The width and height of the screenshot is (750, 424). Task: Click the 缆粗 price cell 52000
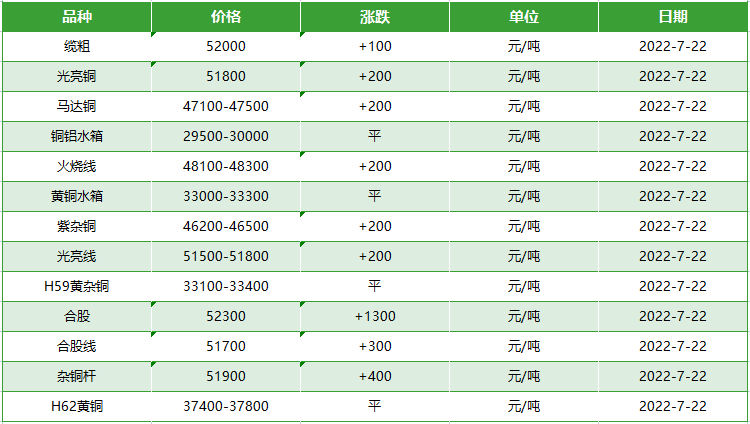point(226,46)
